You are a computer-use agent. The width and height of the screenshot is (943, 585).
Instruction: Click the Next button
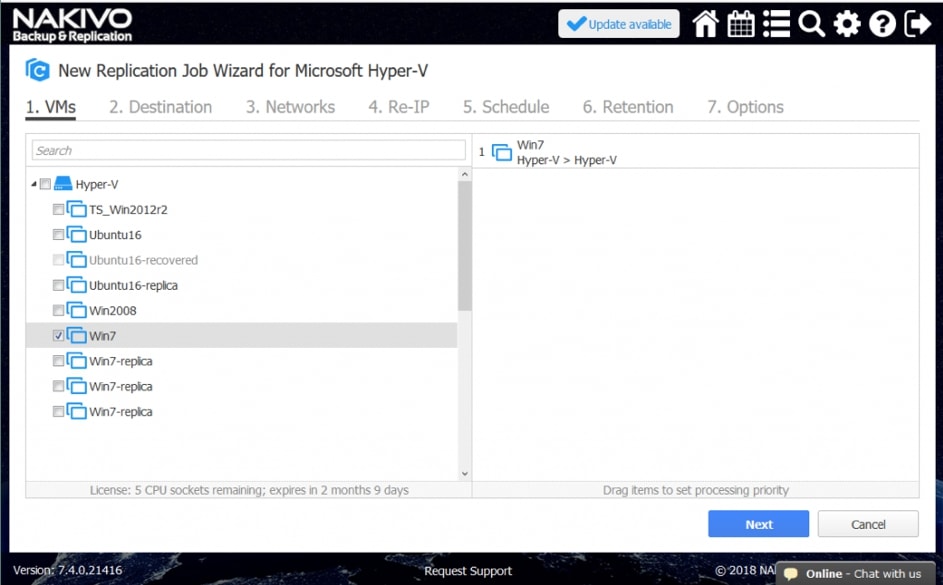coord(758,524)
